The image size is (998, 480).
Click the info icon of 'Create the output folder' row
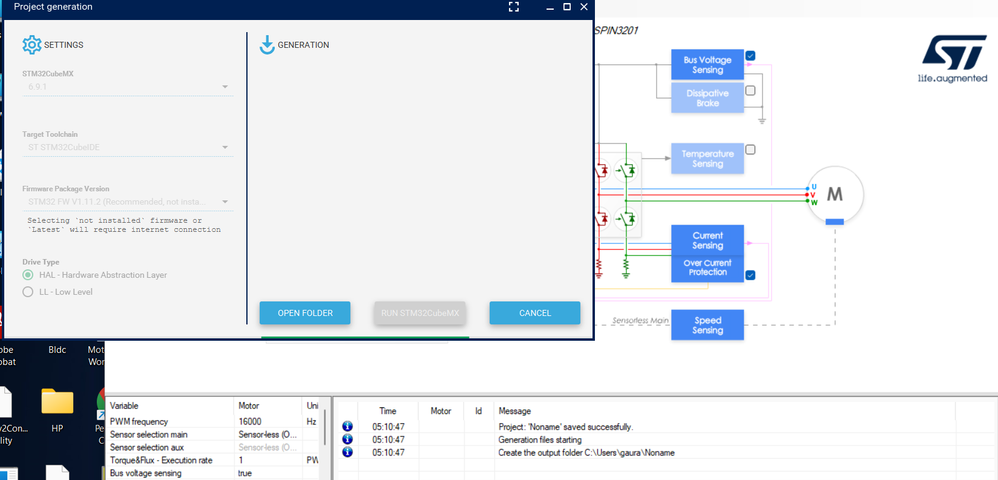click(347, 452)
